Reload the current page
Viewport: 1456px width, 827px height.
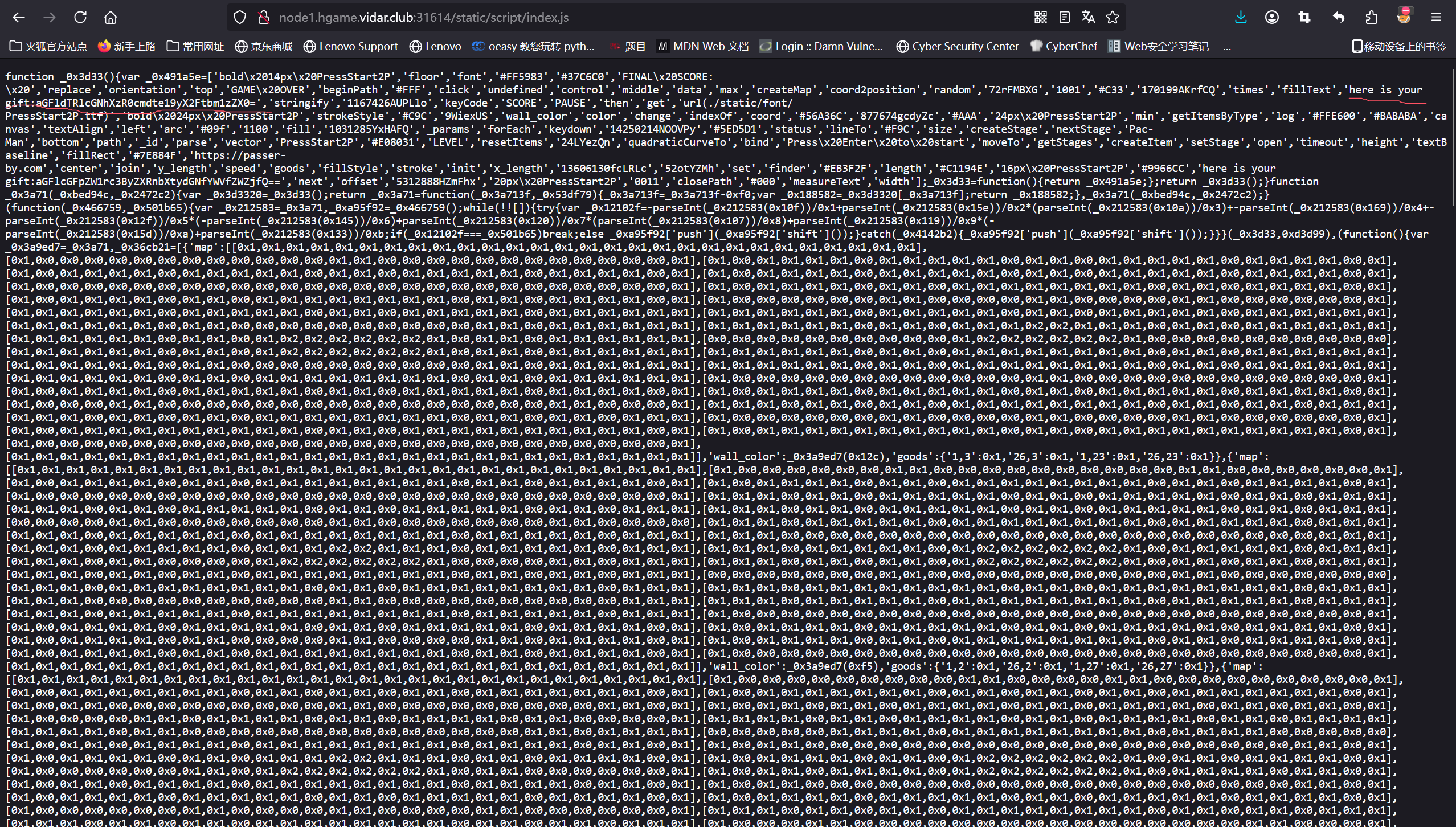[80, 17]
